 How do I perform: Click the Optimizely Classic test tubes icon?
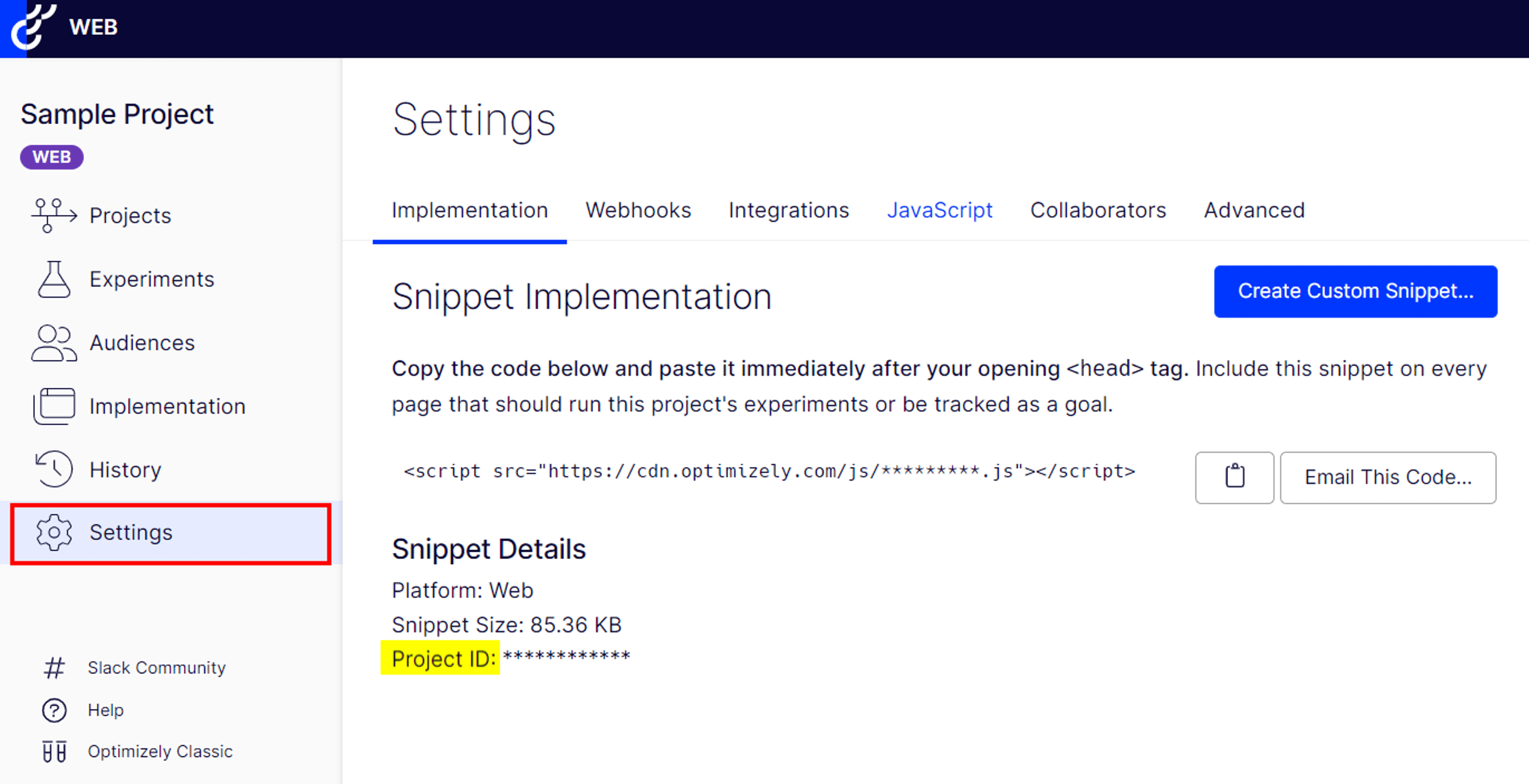coord(54,751)
